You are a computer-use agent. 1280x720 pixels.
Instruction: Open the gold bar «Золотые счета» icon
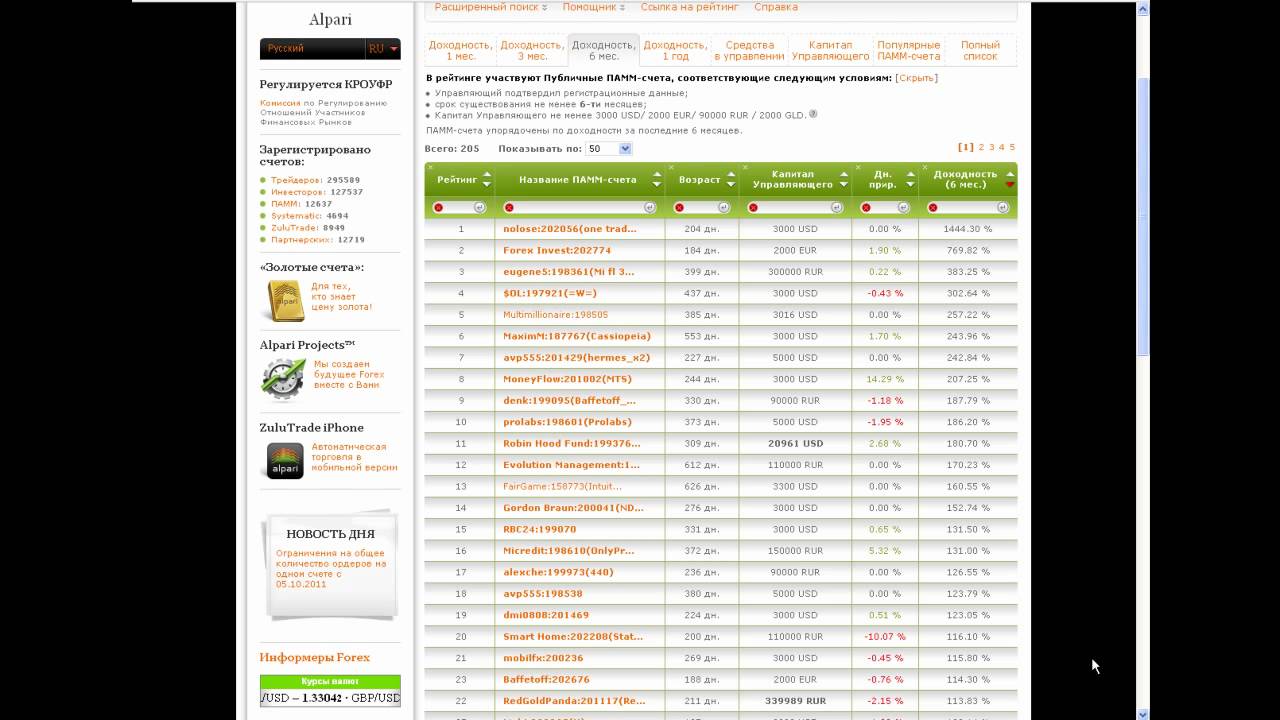click(286, 301)
